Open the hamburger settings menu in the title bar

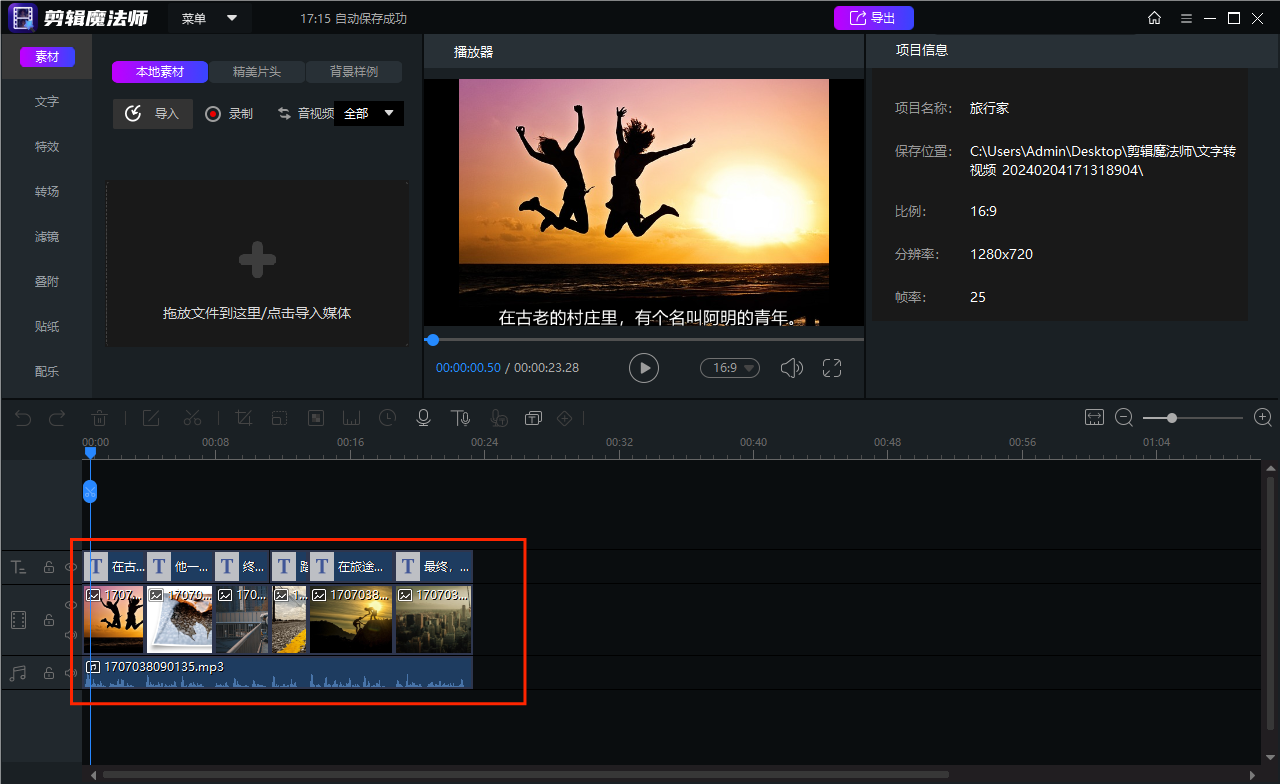click(x=1186, y=18)
